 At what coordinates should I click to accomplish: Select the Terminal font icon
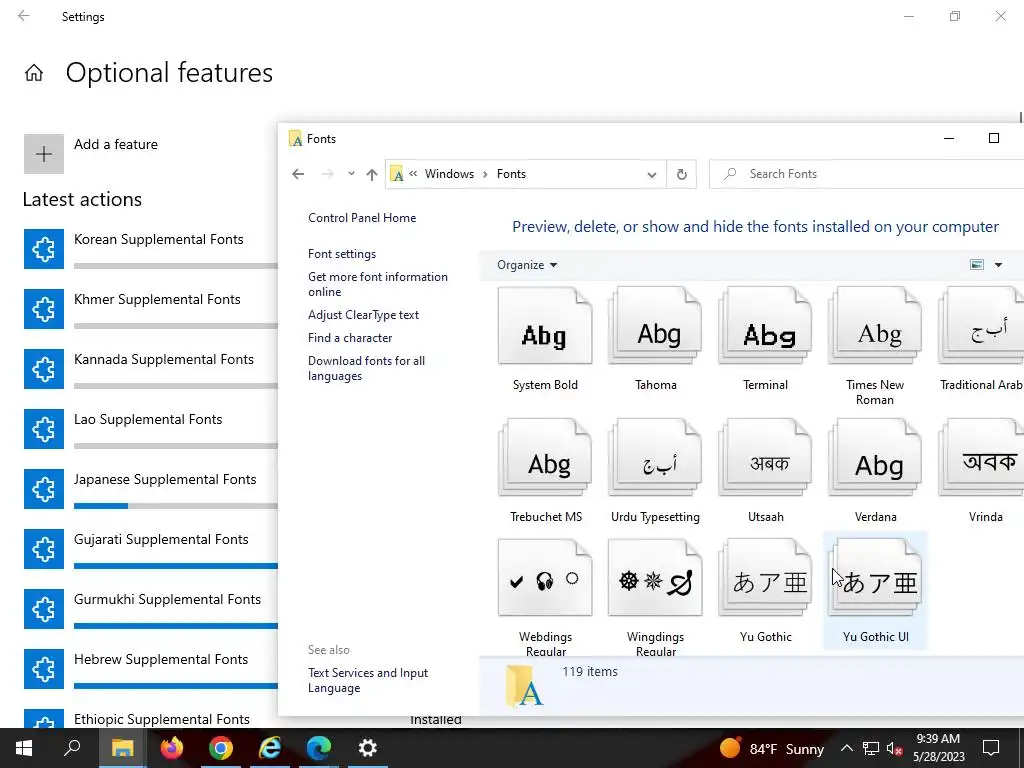pyautogui.click(x=765, y=327)
